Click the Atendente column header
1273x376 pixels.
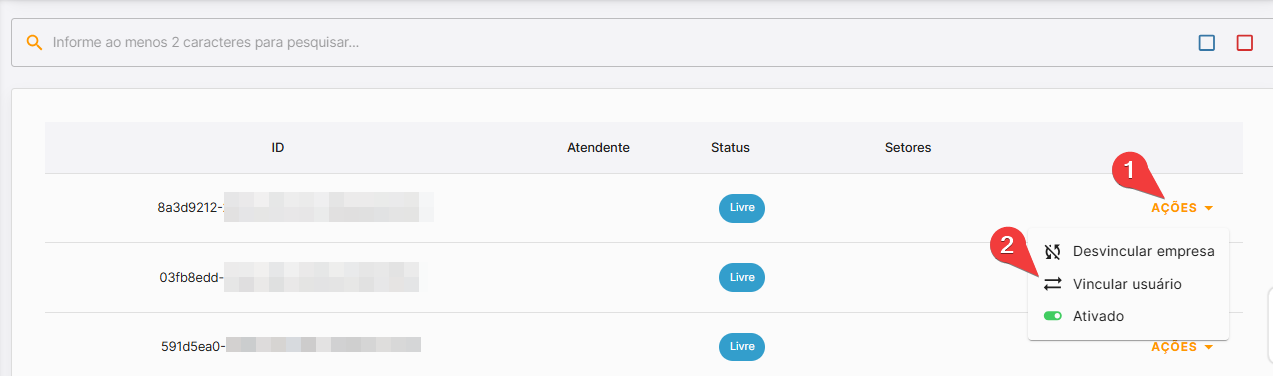click(598, 147)
